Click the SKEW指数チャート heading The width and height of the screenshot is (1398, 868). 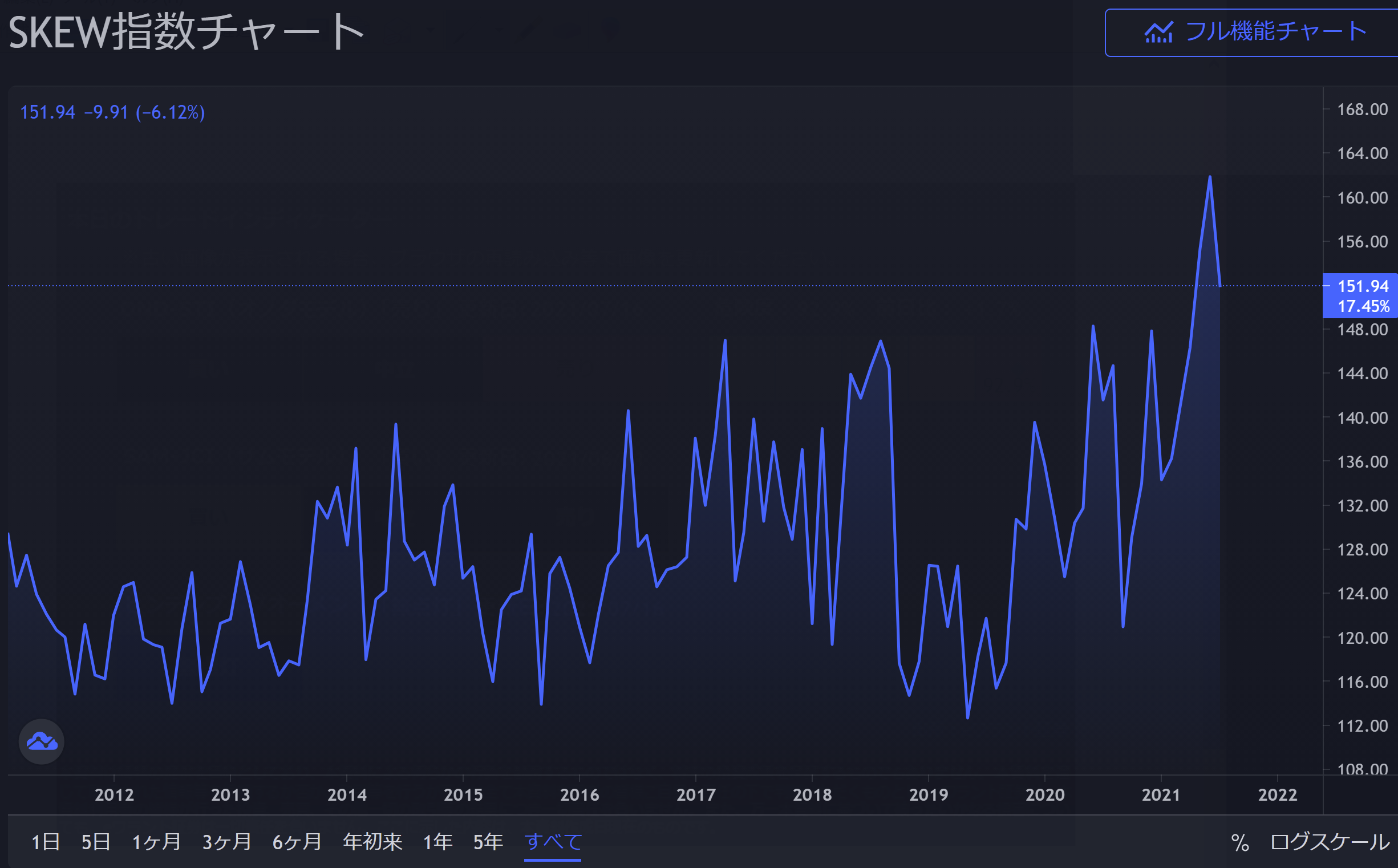(187, 33)
